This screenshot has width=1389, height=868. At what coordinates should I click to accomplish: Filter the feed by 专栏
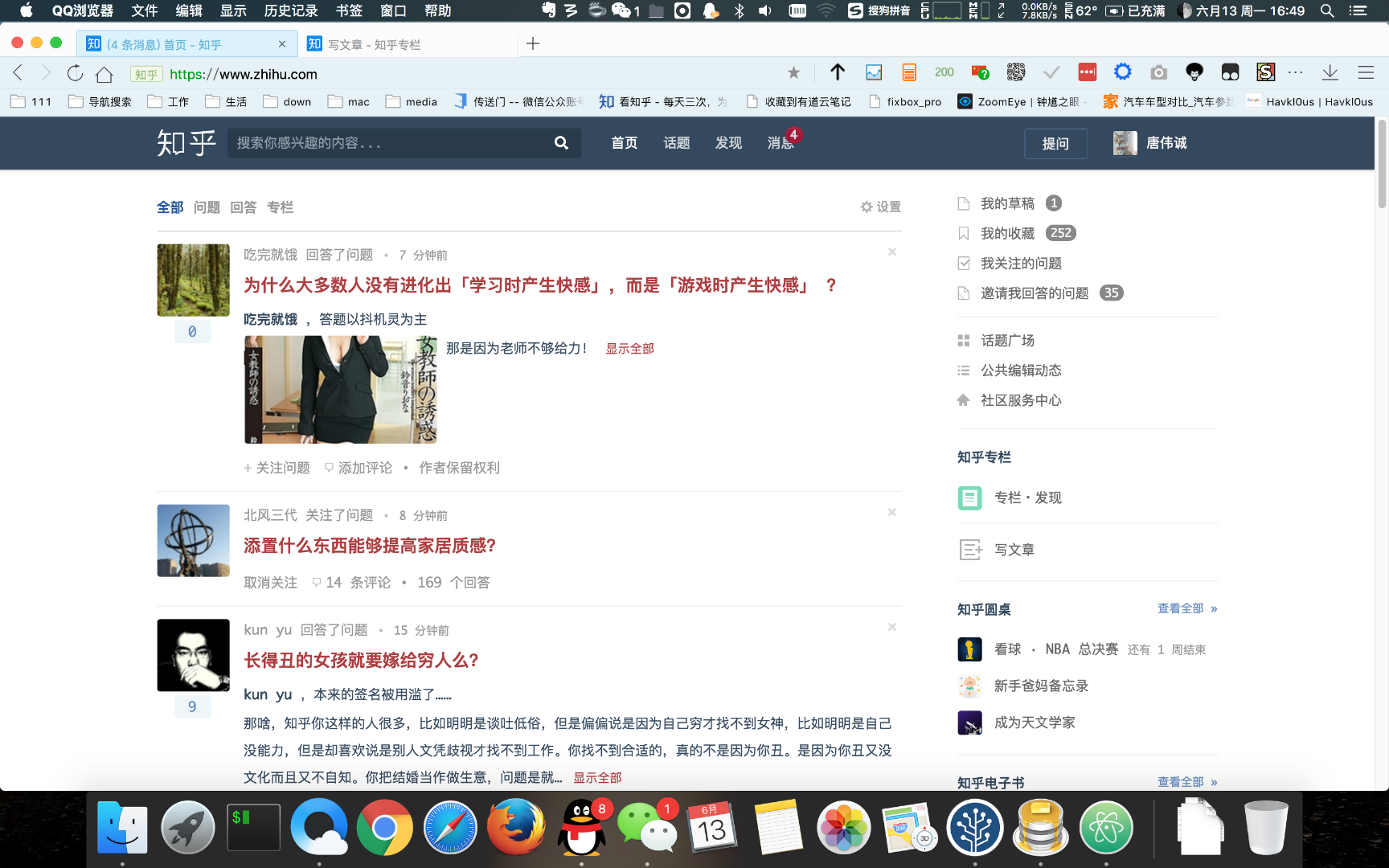click(x=281, y=207)
